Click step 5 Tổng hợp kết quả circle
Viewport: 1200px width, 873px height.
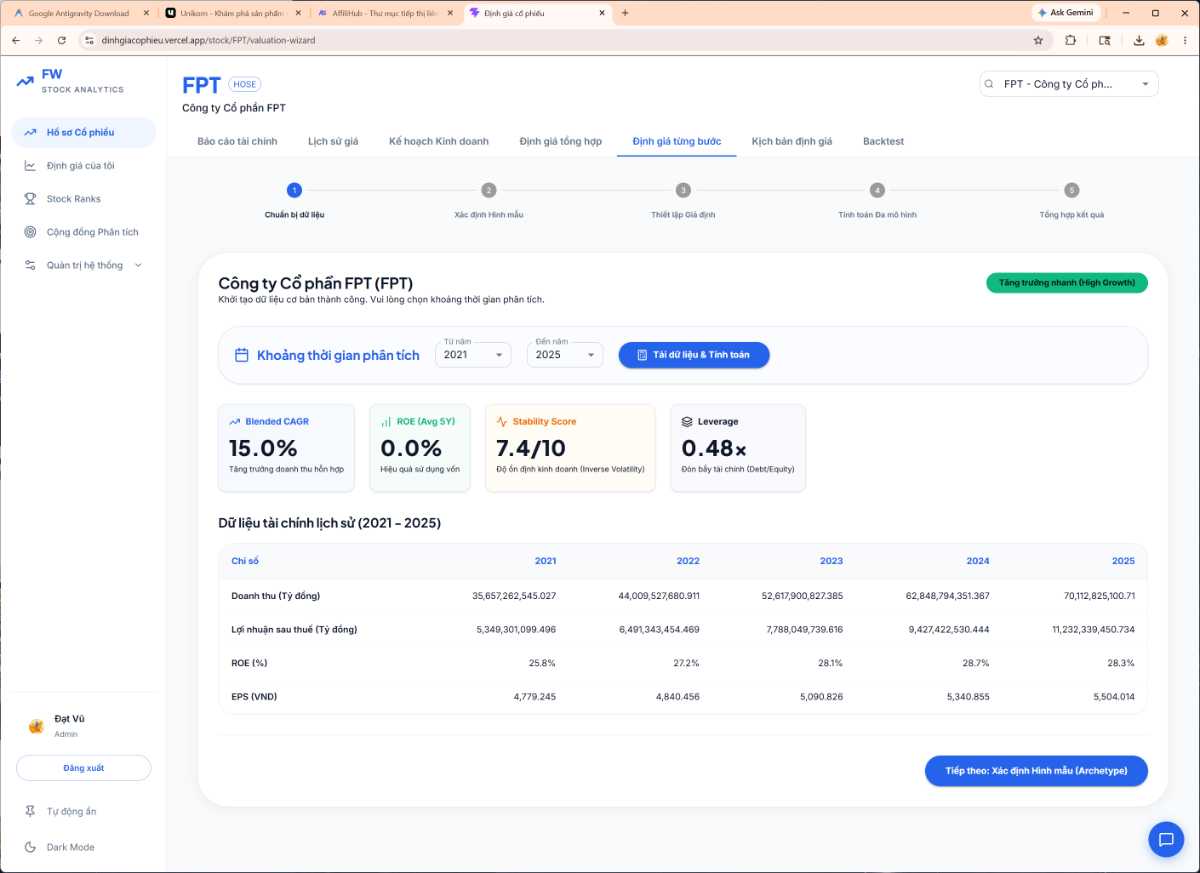coord(1072,190)
